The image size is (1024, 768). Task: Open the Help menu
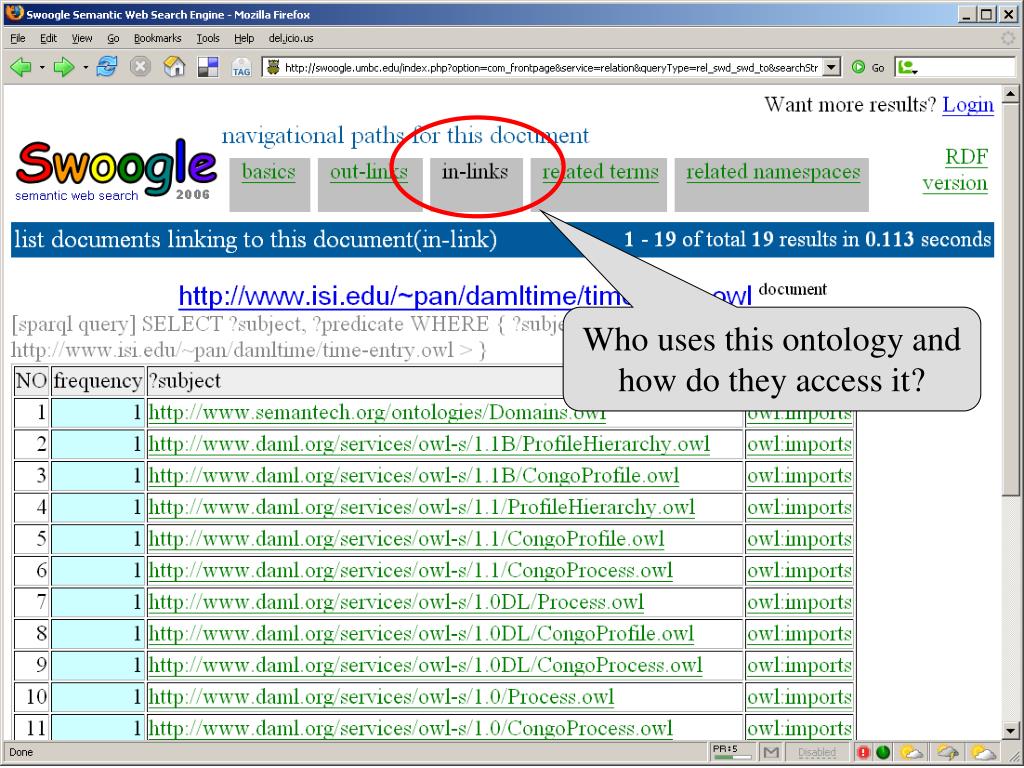point(244,39)
